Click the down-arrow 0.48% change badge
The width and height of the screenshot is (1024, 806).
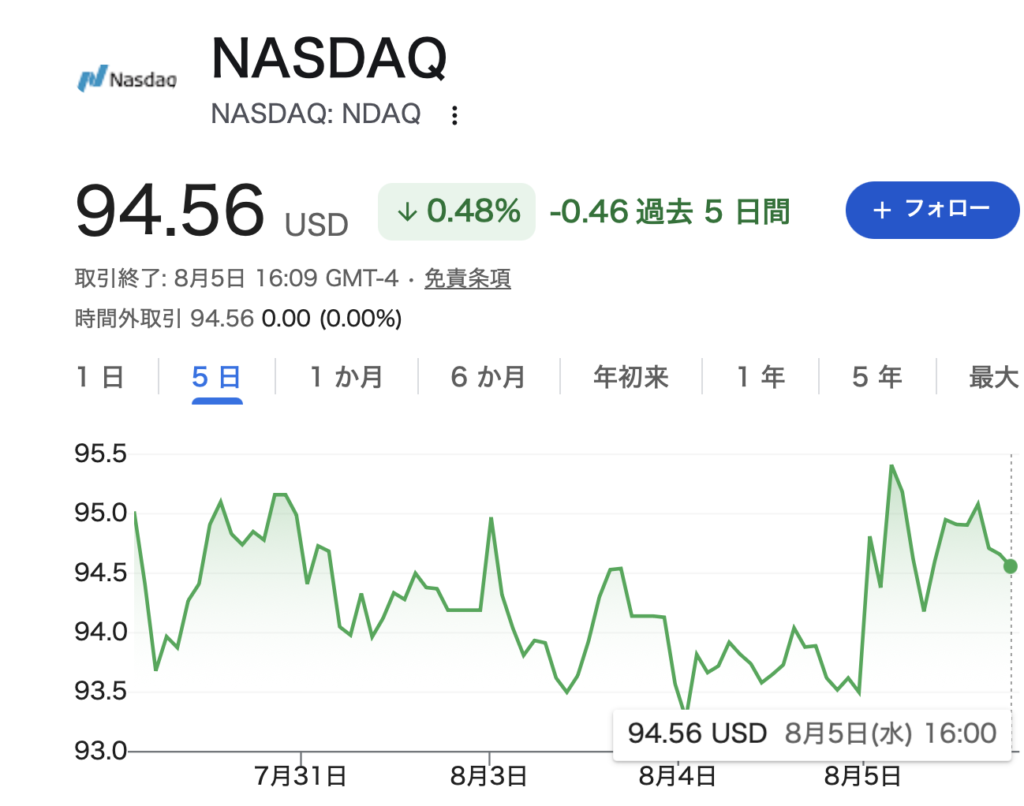click(456, 212)
